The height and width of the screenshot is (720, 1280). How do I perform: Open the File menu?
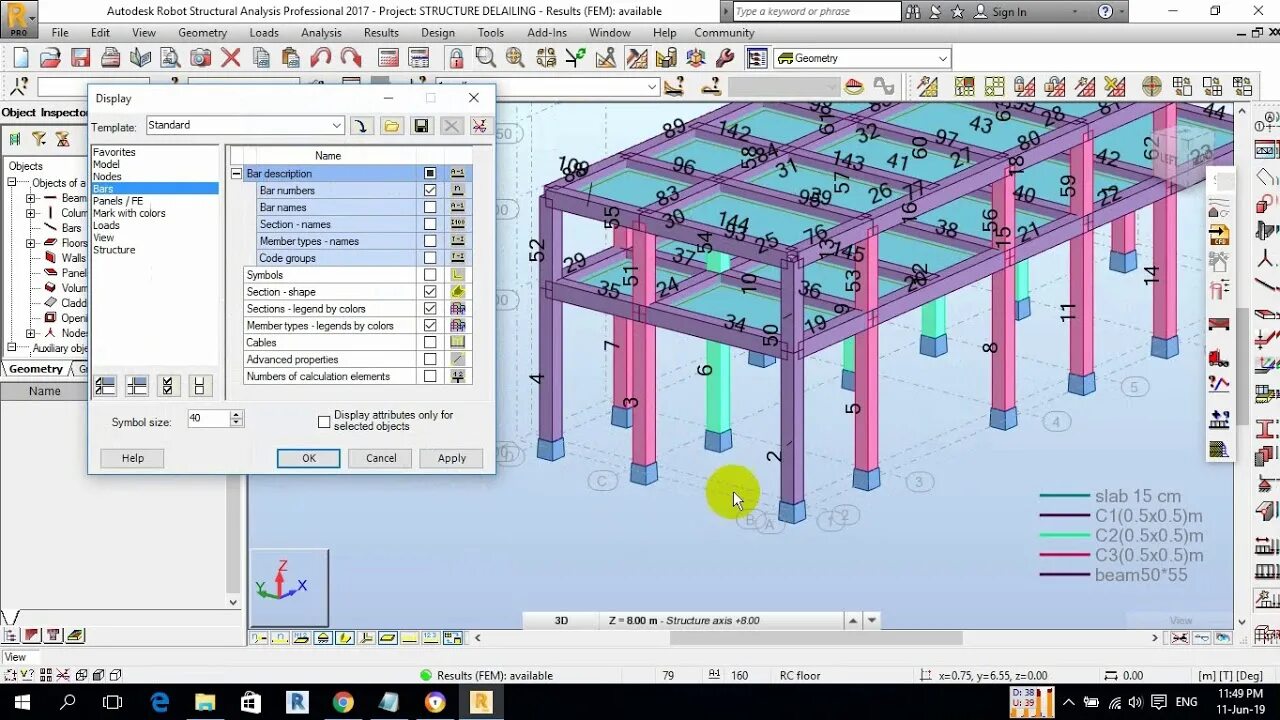click(x=60, y=32)
